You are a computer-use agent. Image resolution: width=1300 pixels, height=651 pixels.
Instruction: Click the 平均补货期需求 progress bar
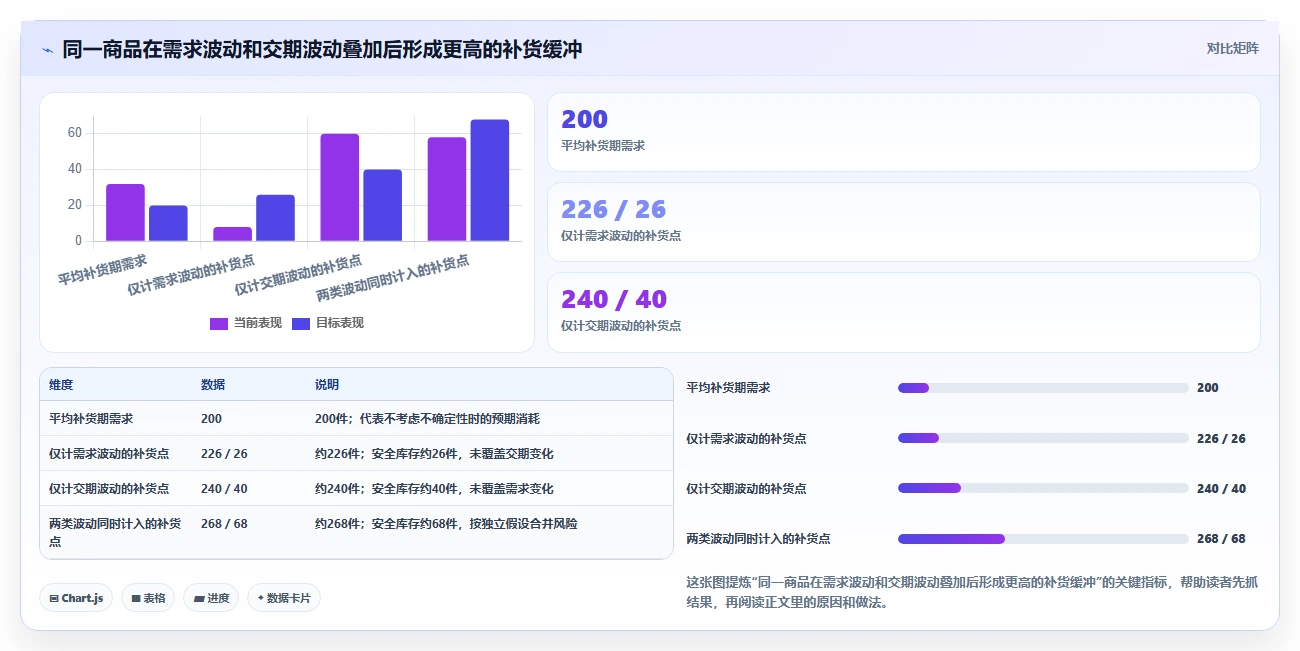[x=1043, y=388]
